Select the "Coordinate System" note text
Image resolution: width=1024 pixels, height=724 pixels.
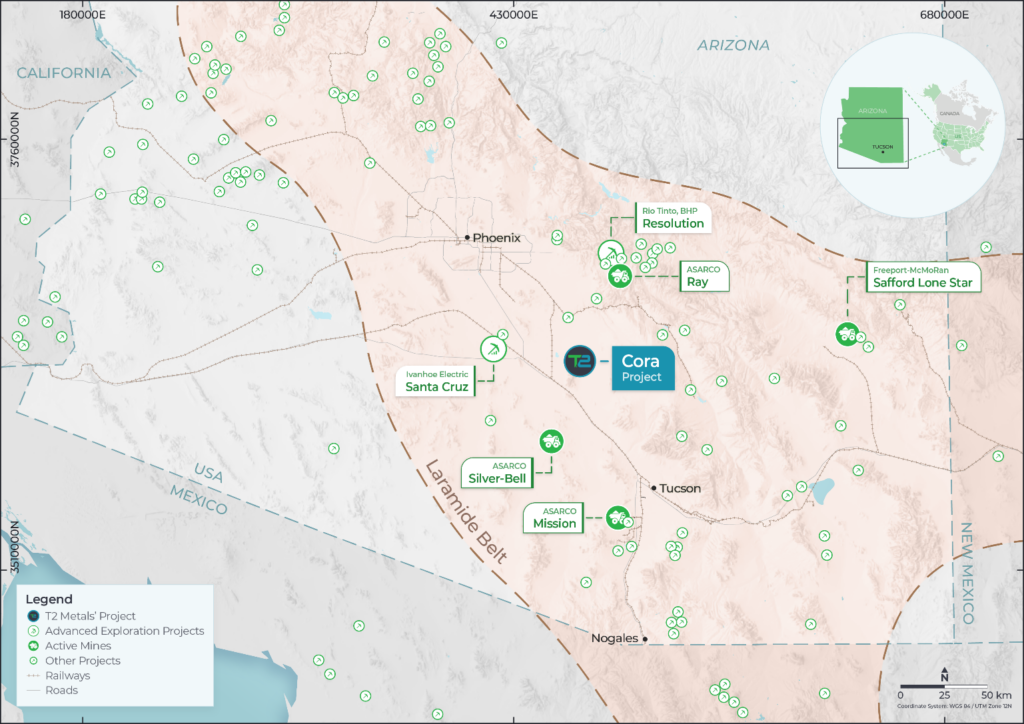(x=954, y=706)
